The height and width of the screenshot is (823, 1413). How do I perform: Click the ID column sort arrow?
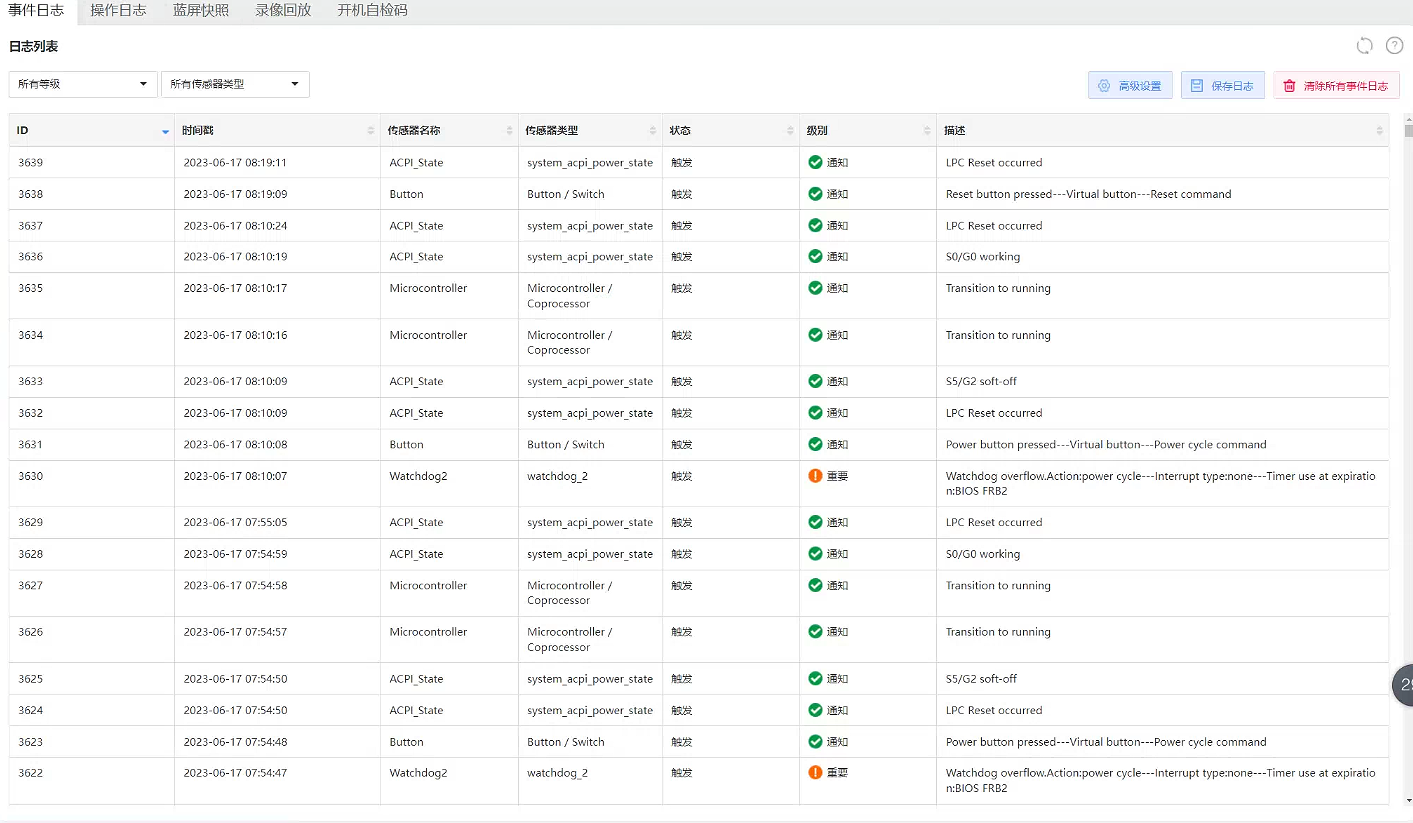(x=165, y=131)
